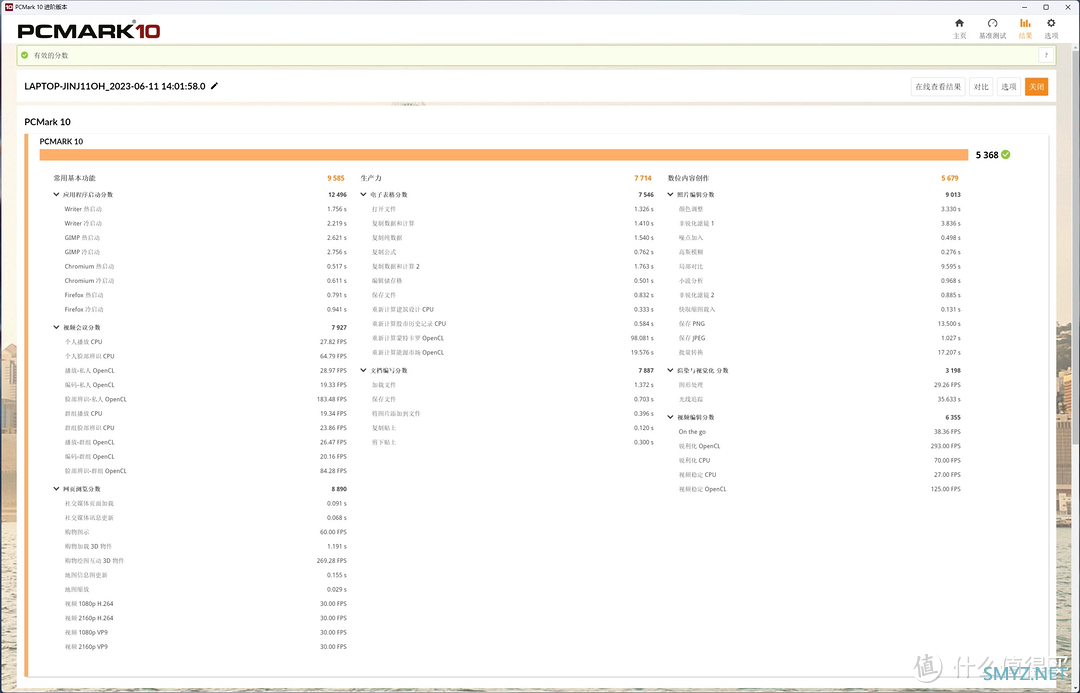Click the 光线追踪 row
The image size is (1080, 693).
pos(820,400)
